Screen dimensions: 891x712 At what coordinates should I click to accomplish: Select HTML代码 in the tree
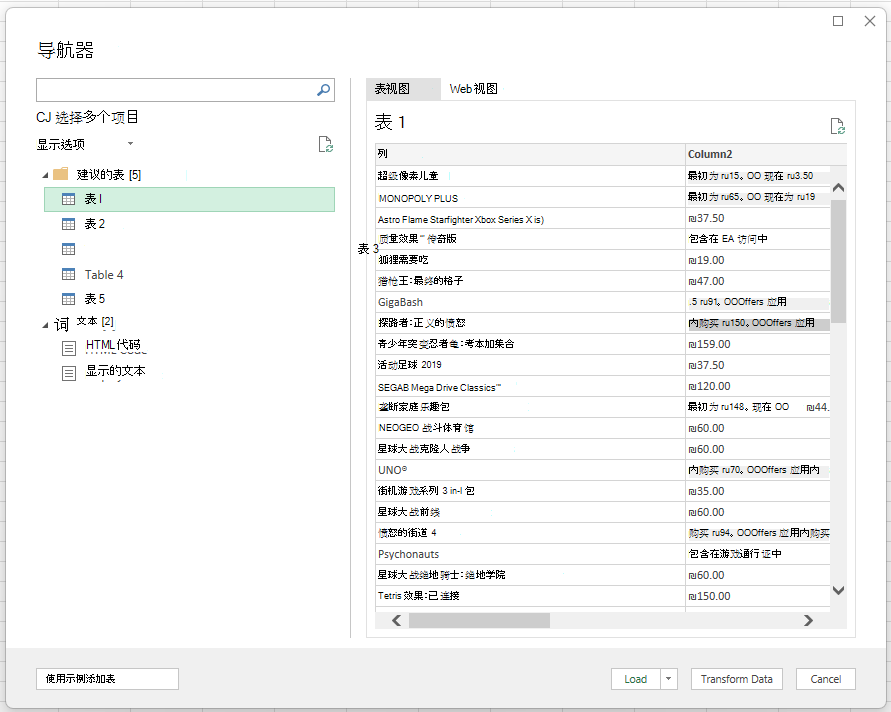tap(113, 345)
